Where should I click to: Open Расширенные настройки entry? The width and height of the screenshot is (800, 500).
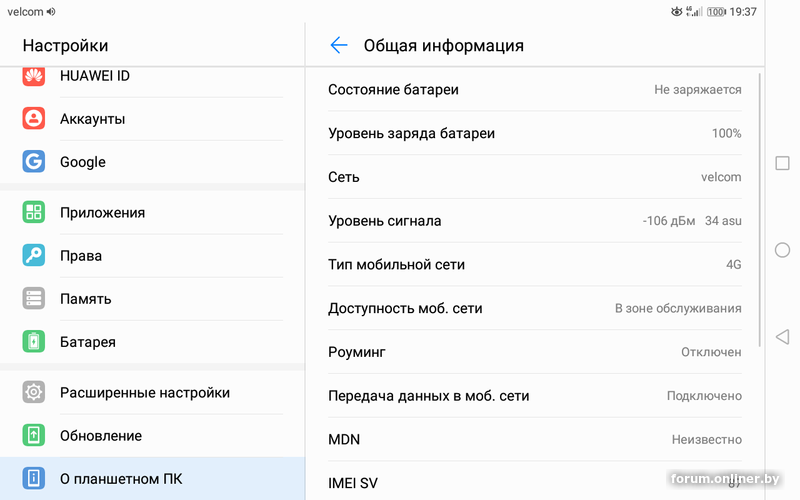(x=153, y=392)
